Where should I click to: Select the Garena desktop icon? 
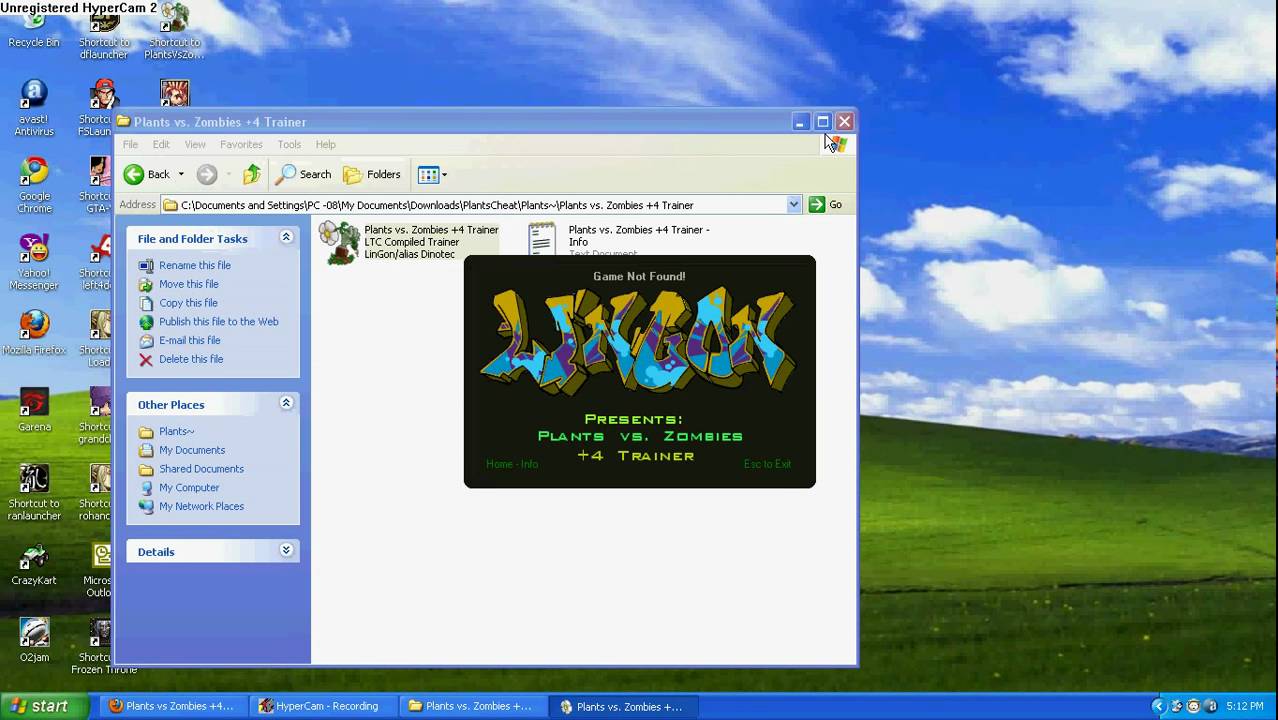tap(34, 410)
